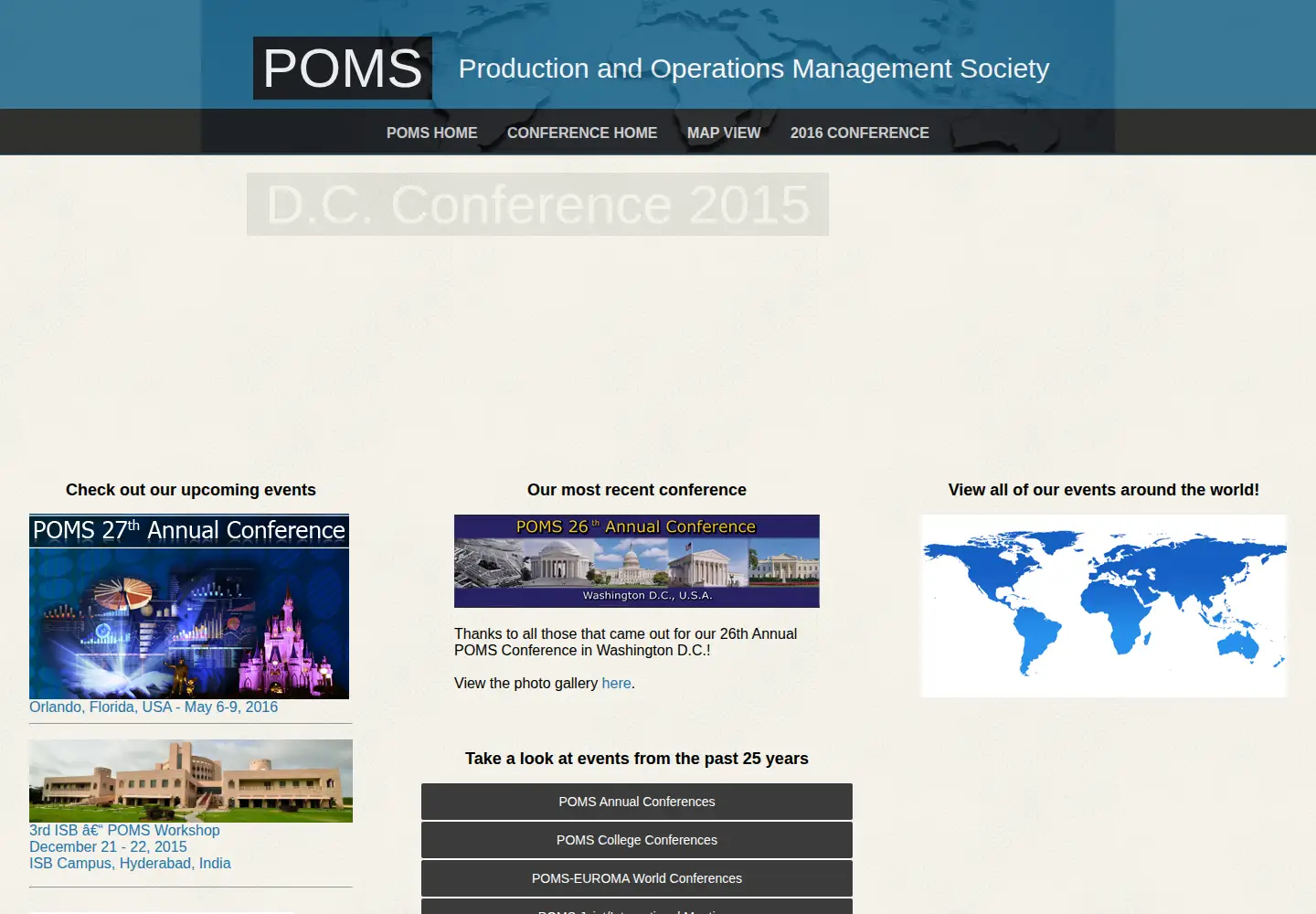Expand POMS College Conferences section
The width and height of the screenshot is (1316, 914).
637,840
